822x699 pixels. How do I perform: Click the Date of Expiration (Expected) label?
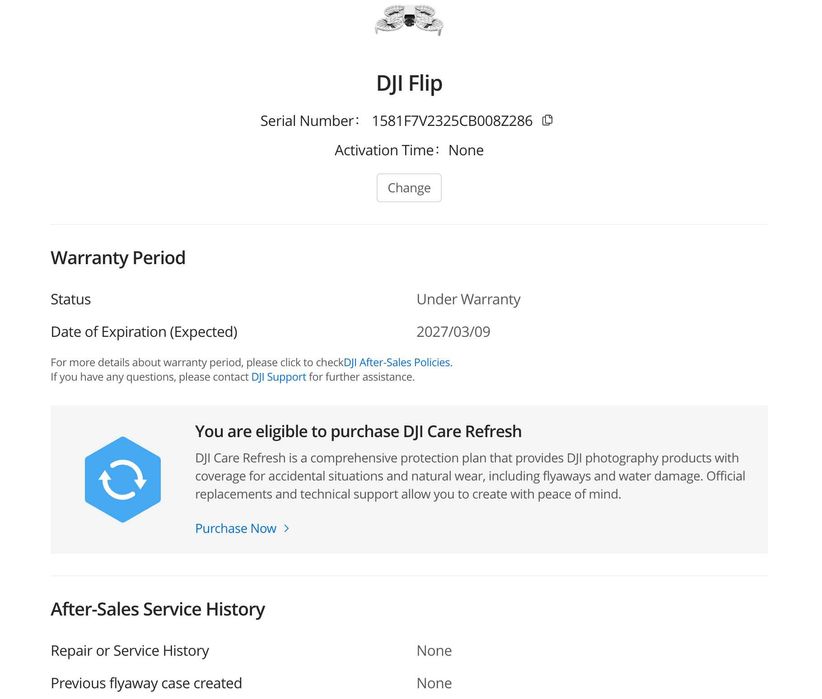(144, 332)
